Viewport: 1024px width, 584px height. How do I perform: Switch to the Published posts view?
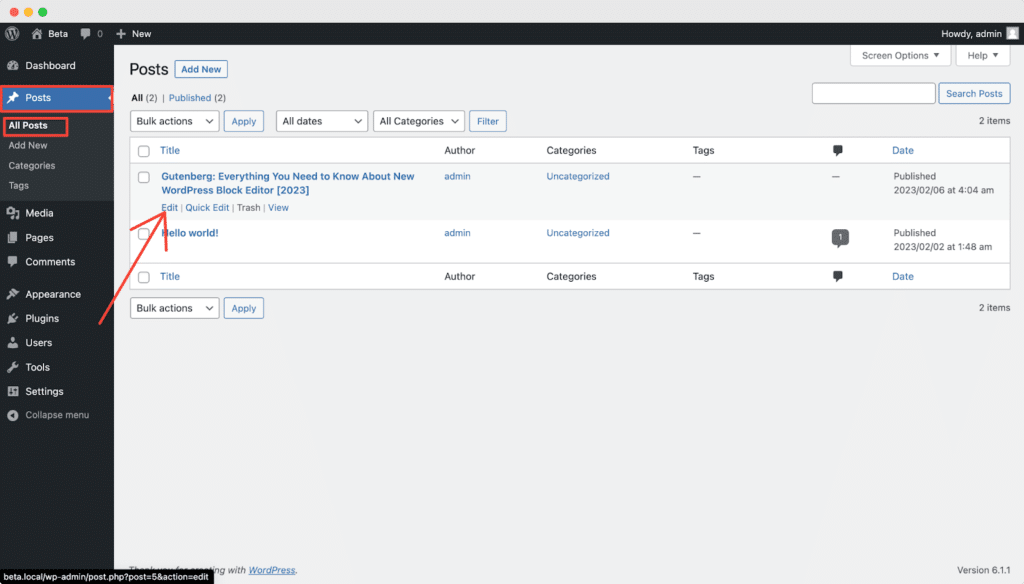click(x=189, y=97)
